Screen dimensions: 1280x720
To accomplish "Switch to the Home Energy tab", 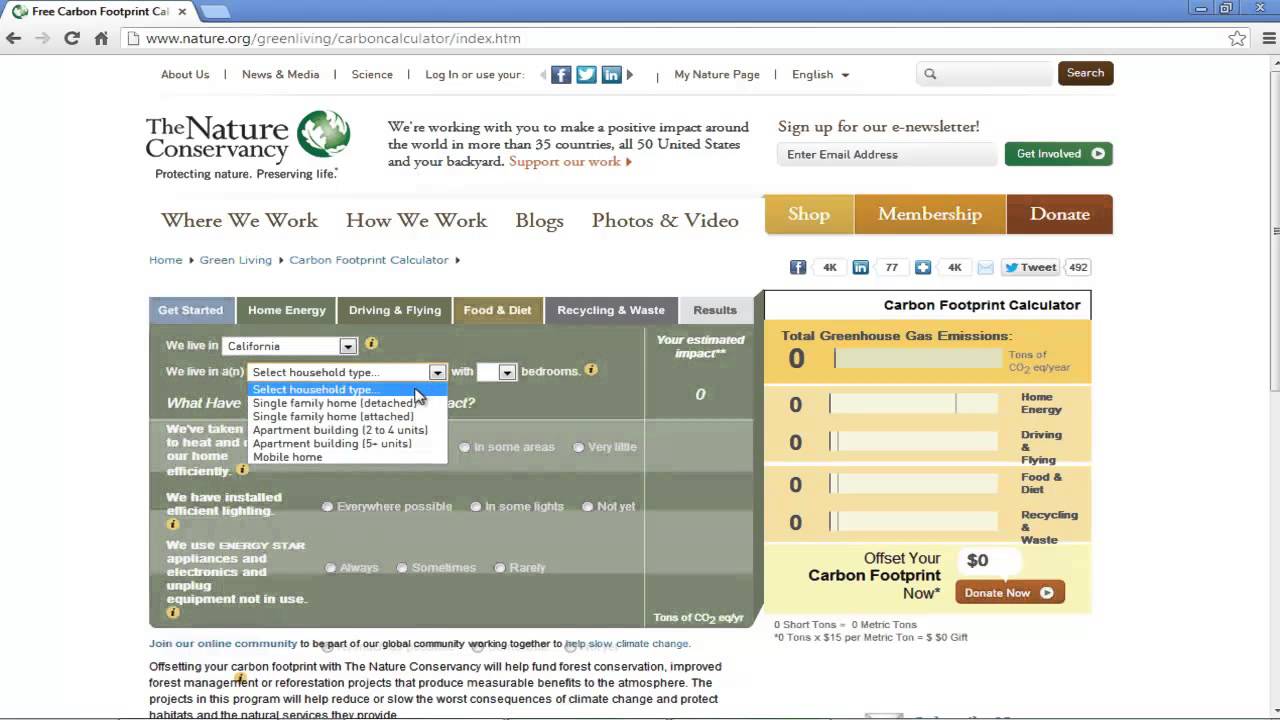I will coord(287,310).
